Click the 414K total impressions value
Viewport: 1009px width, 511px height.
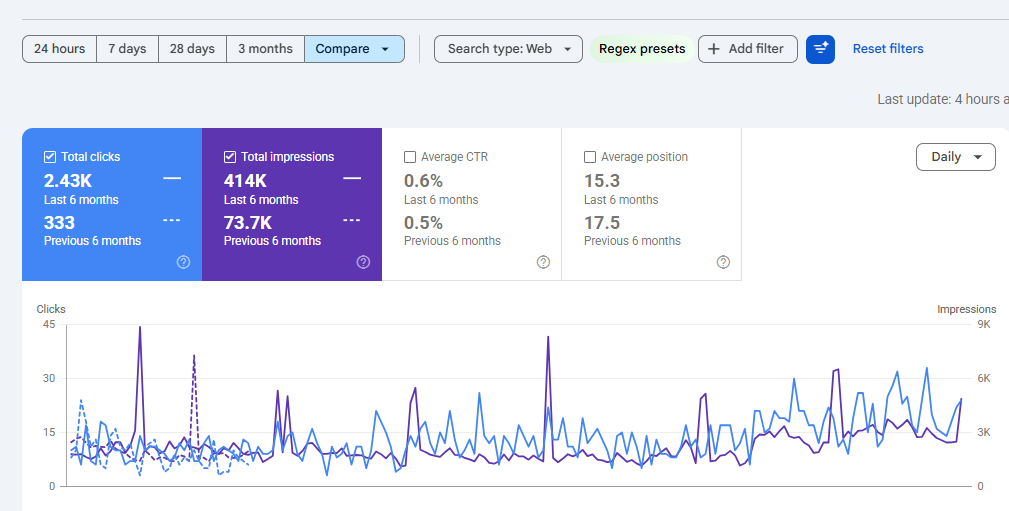(245, 181)
